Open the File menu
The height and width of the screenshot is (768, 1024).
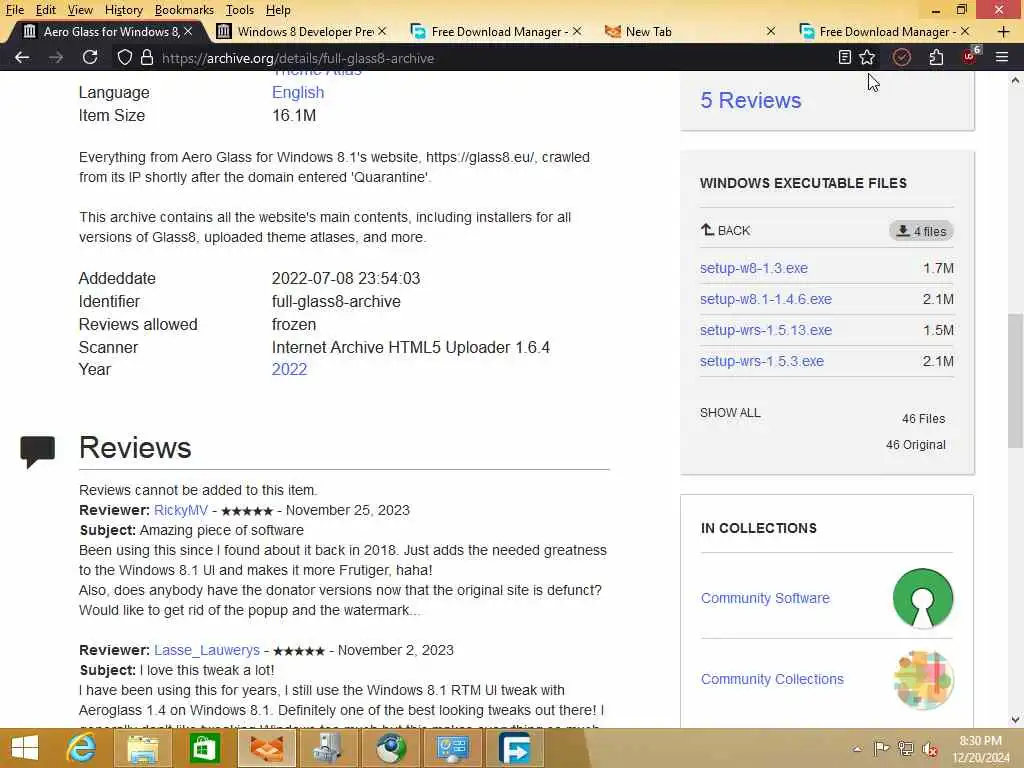coord(14,10)
